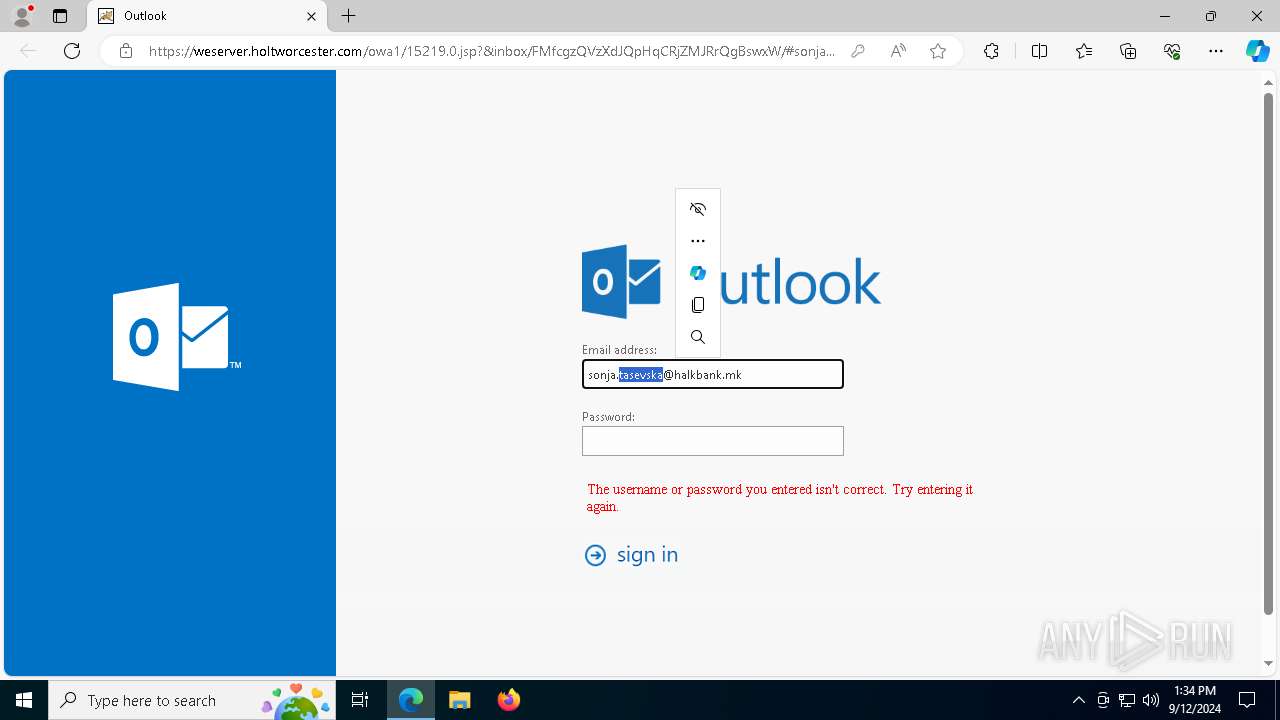The height and width of the screenshot is (720, 1280).
Task: Open Edge Settings and more menu
Action: (x=1216, y=51)
